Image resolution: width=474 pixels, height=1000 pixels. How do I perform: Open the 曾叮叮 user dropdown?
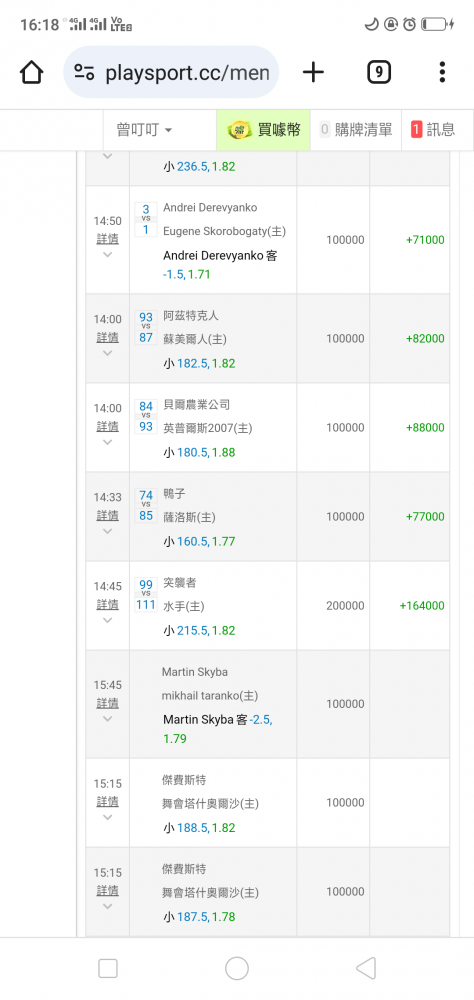pyautogui.click(x=144, y=130)
